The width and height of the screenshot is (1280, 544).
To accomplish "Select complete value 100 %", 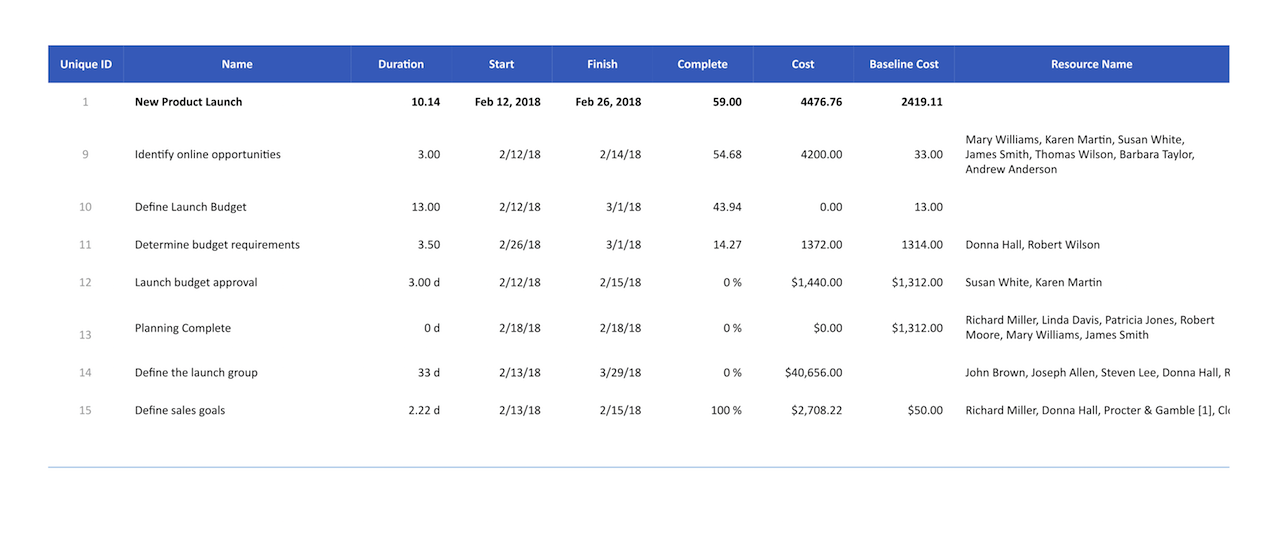I will 727,411.
